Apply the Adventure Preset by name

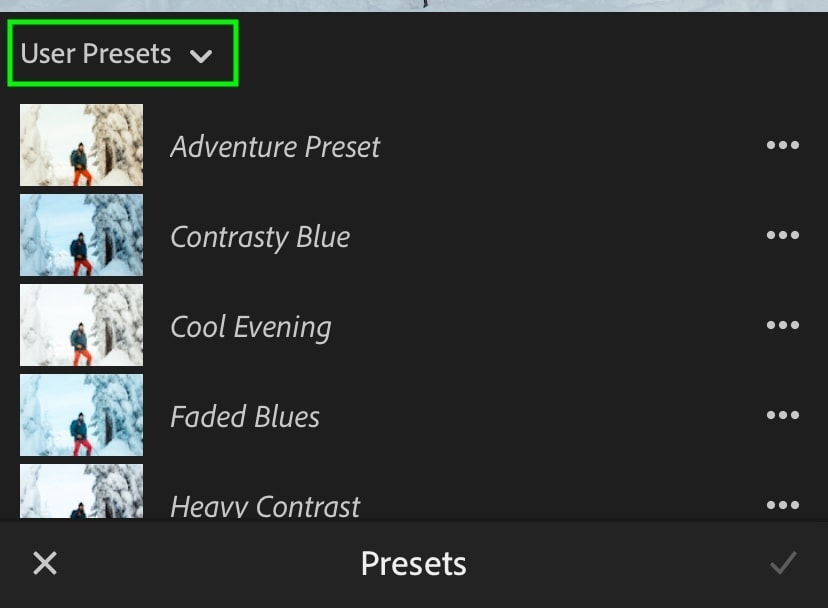click(x=275, y=147)
